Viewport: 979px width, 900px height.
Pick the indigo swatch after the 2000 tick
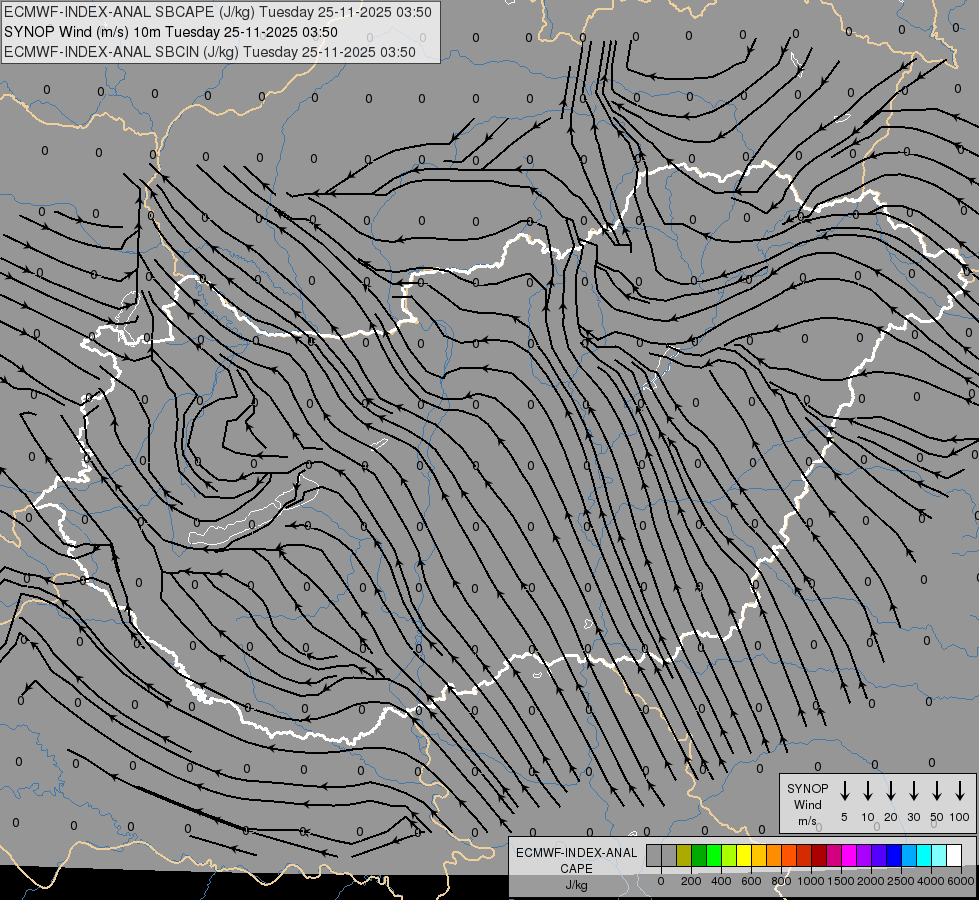(878, 855)
